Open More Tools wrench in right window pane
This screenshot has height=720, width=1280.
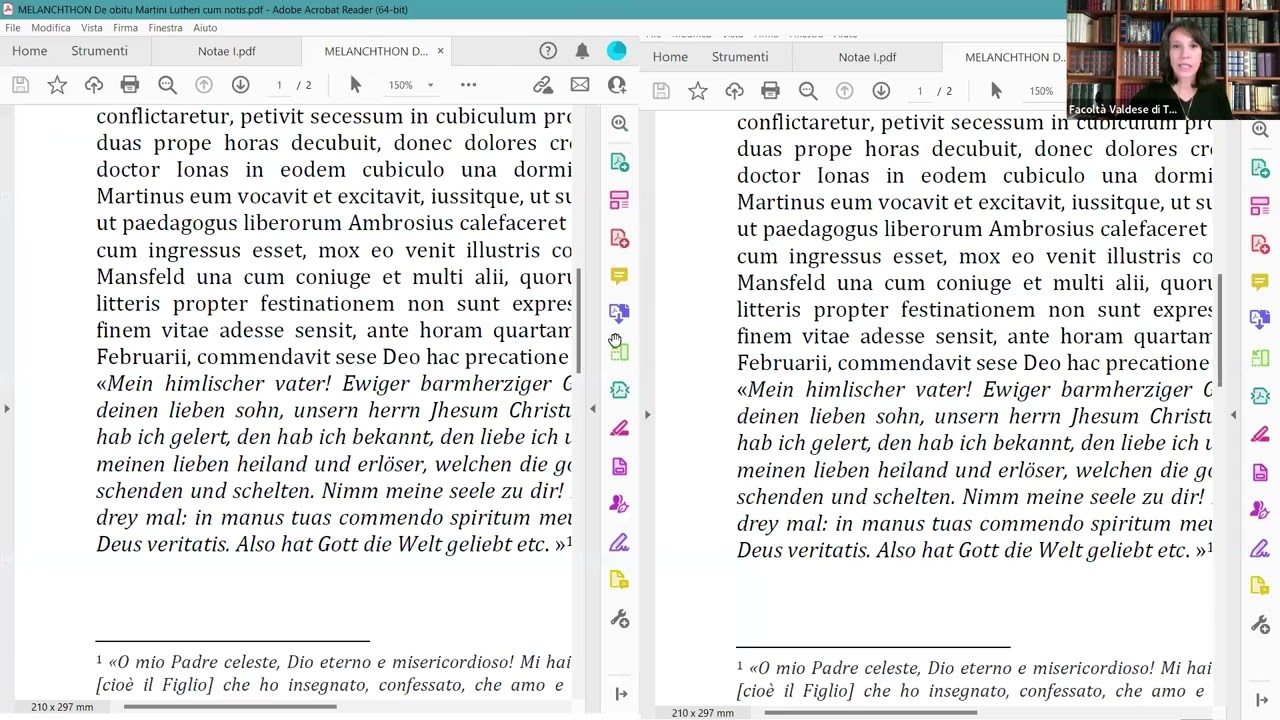(x=1260, y=625)
